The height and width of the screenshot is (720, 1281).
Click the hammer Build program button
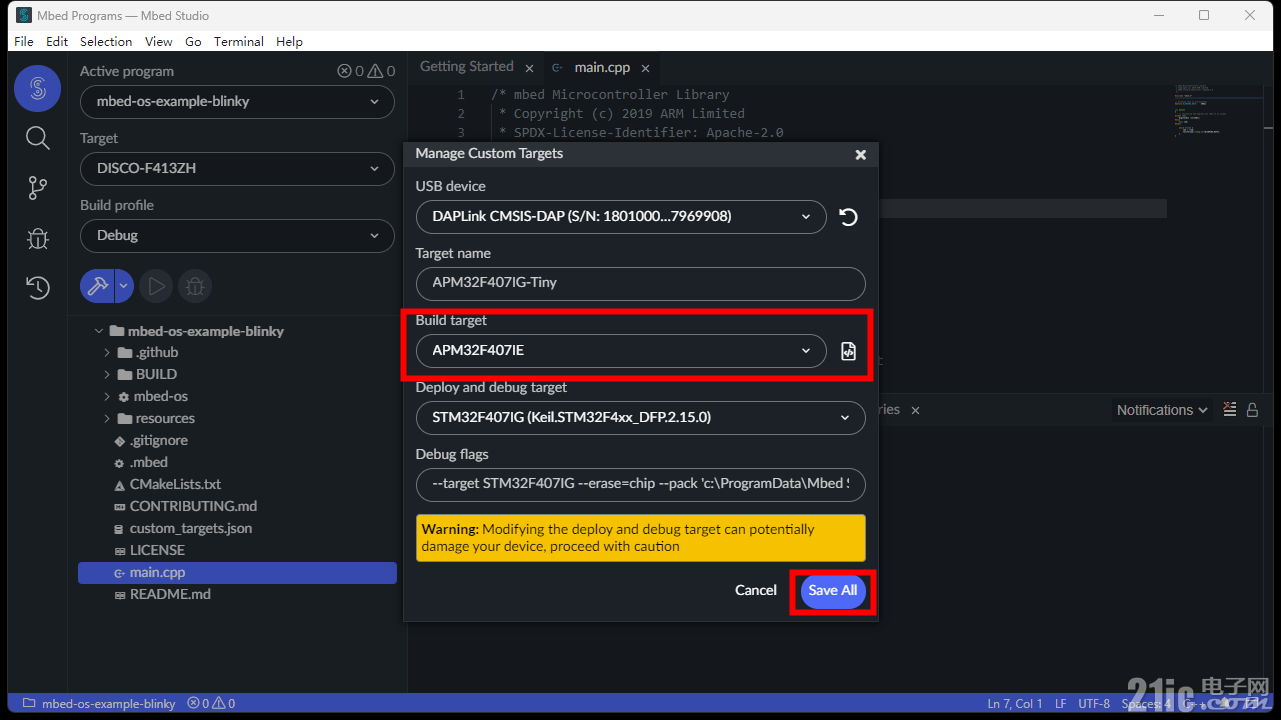pos(97,286)
